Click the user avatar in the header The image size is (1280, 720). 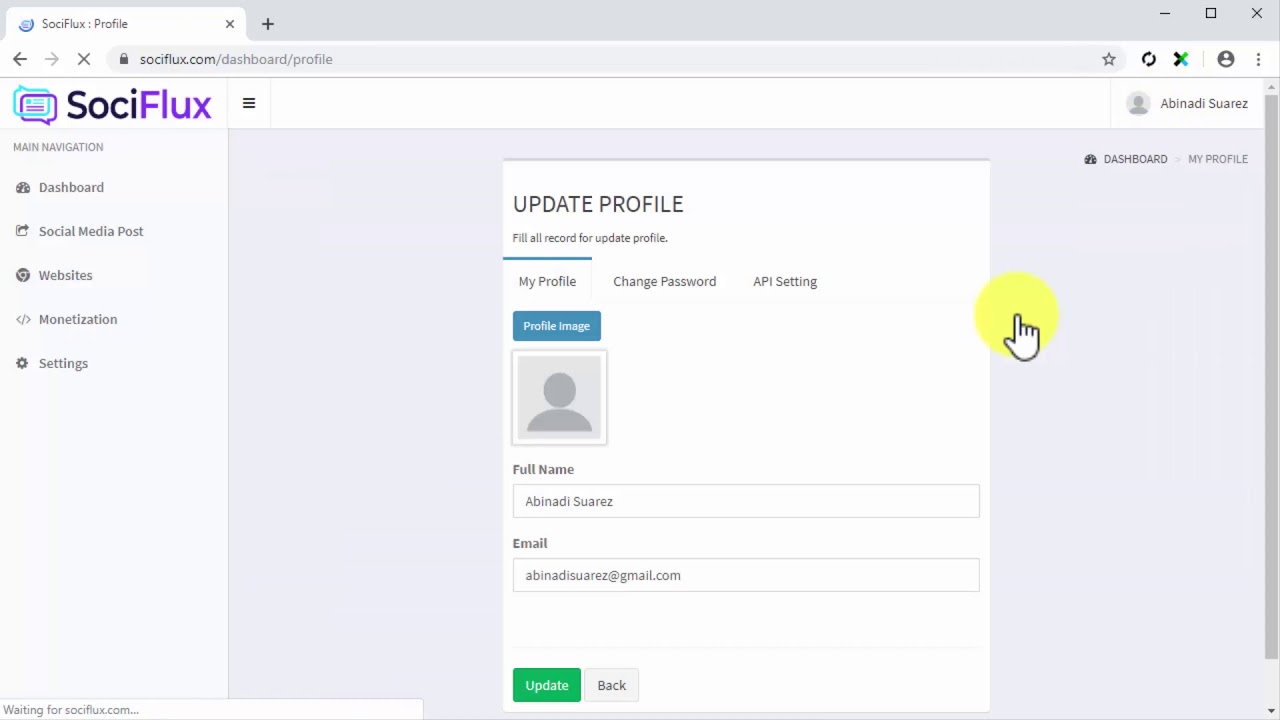click(1138, 103)
